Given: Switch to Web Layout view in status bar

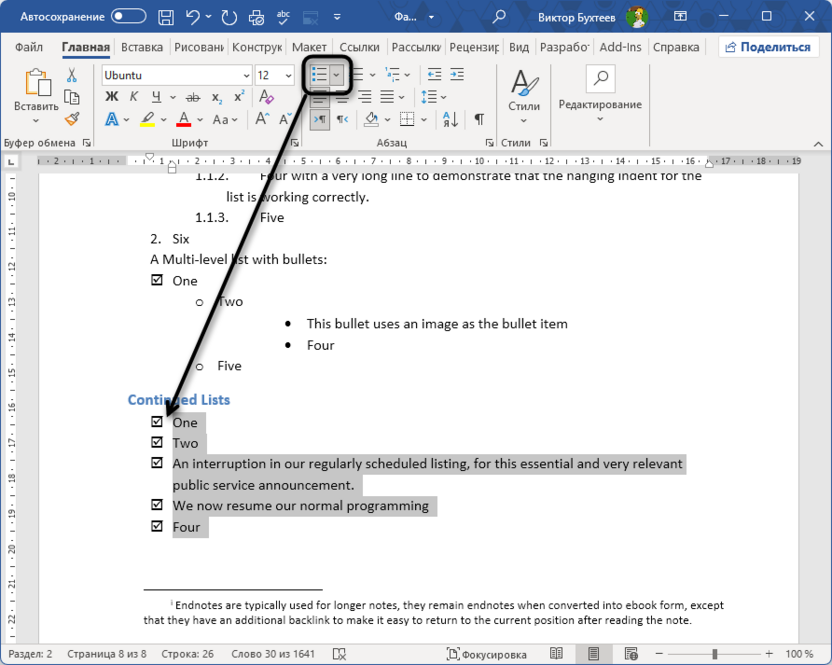Looking at the screenshot, I should (631, 654).
